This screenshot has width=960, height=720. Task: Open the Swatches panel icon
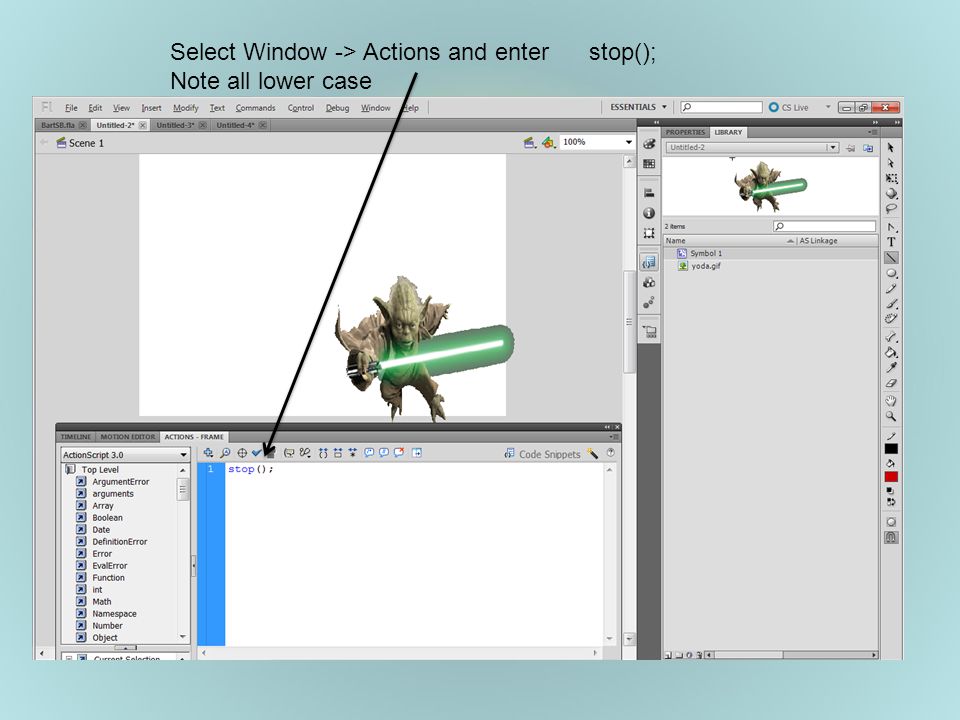click(649, 164)
